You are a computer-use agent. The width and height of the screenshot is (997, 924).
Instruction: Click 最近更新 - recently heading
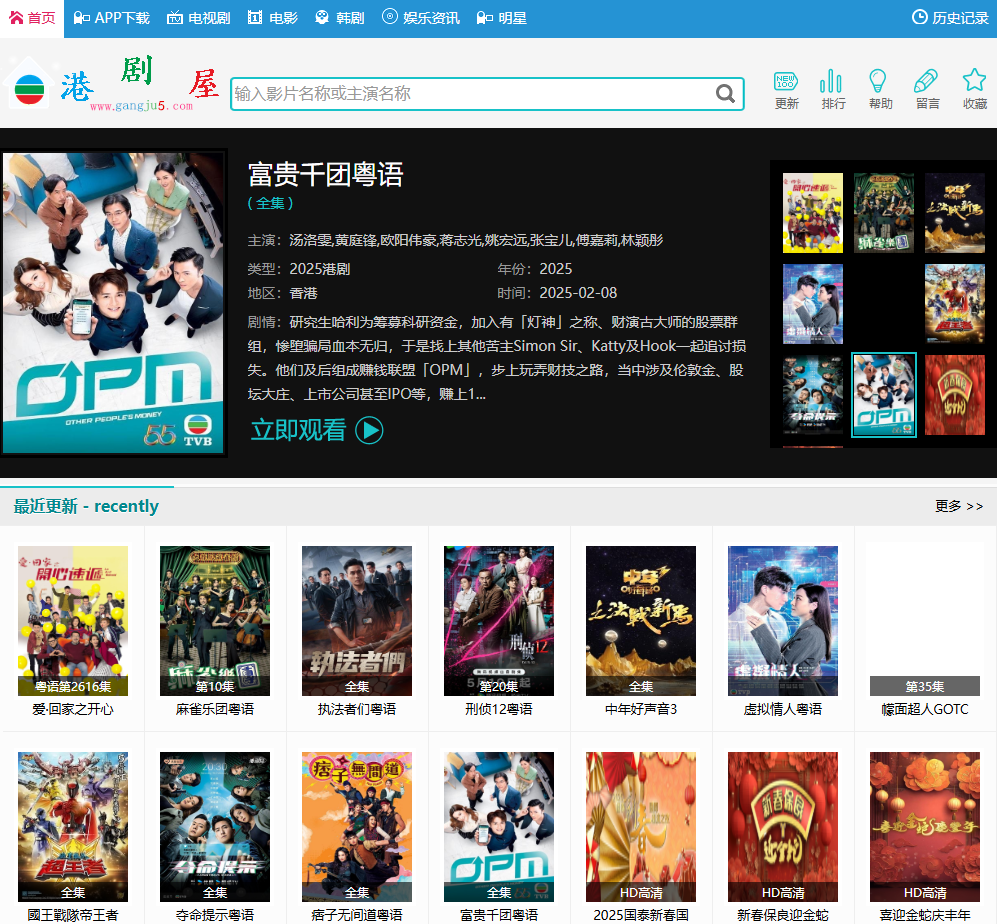pos(86,506)
